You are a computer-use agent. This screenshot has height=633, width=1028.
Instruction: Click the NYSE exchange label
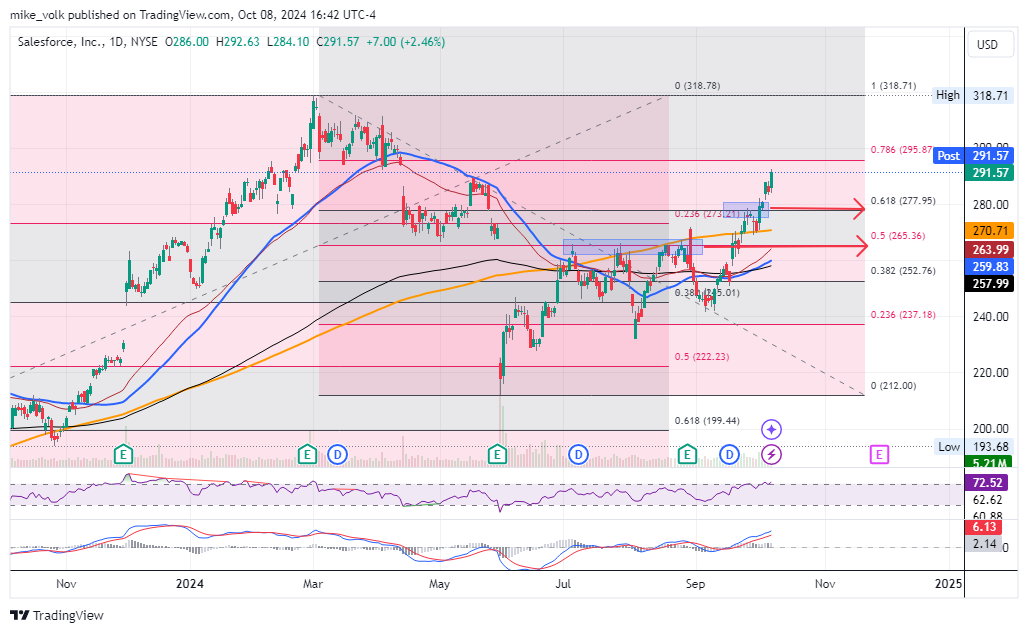tap(144, 42)
